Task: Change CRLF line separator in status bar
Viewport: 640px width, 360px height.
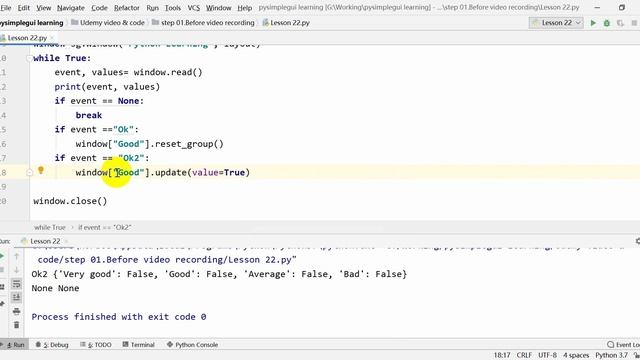Action: (524, 355)
